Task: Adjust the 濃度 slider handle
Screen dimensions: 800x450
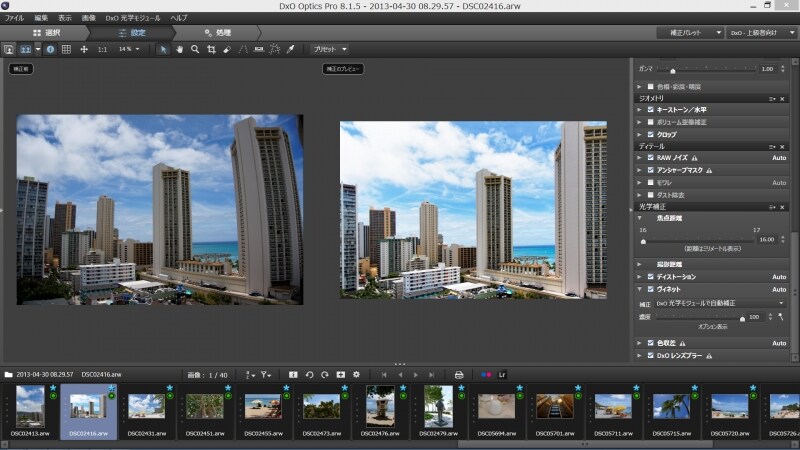Action: coord(742,318)
